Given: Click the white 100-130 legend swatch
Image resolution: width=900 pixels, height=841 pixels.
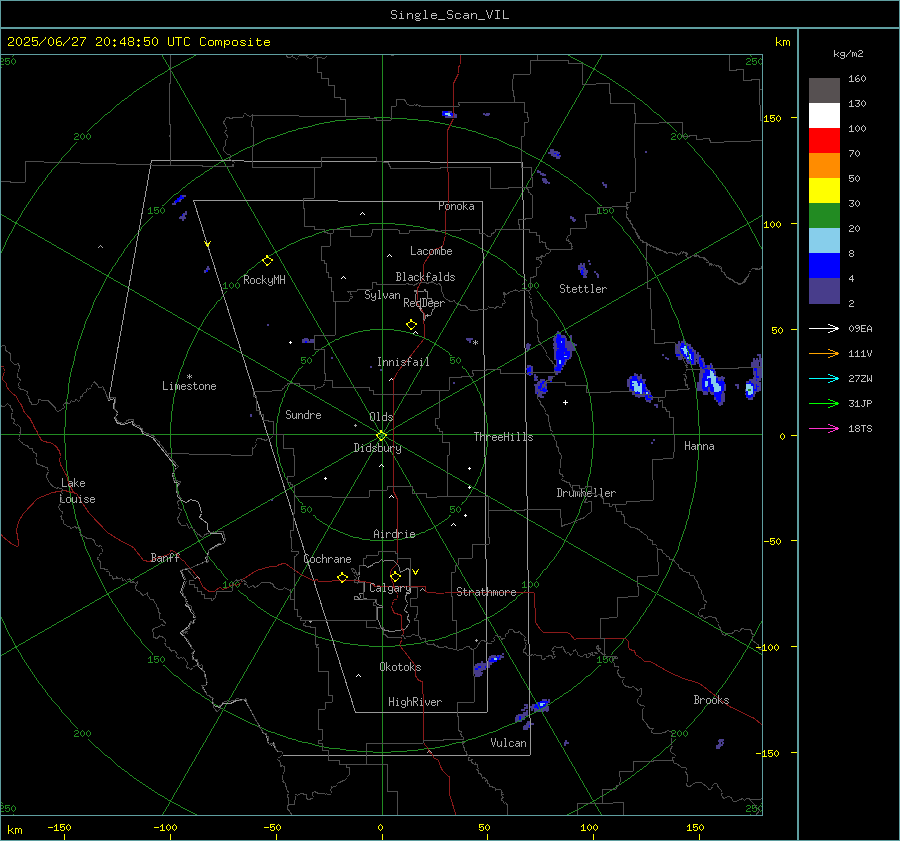Looking at the screenshot, I should point(824,115).
